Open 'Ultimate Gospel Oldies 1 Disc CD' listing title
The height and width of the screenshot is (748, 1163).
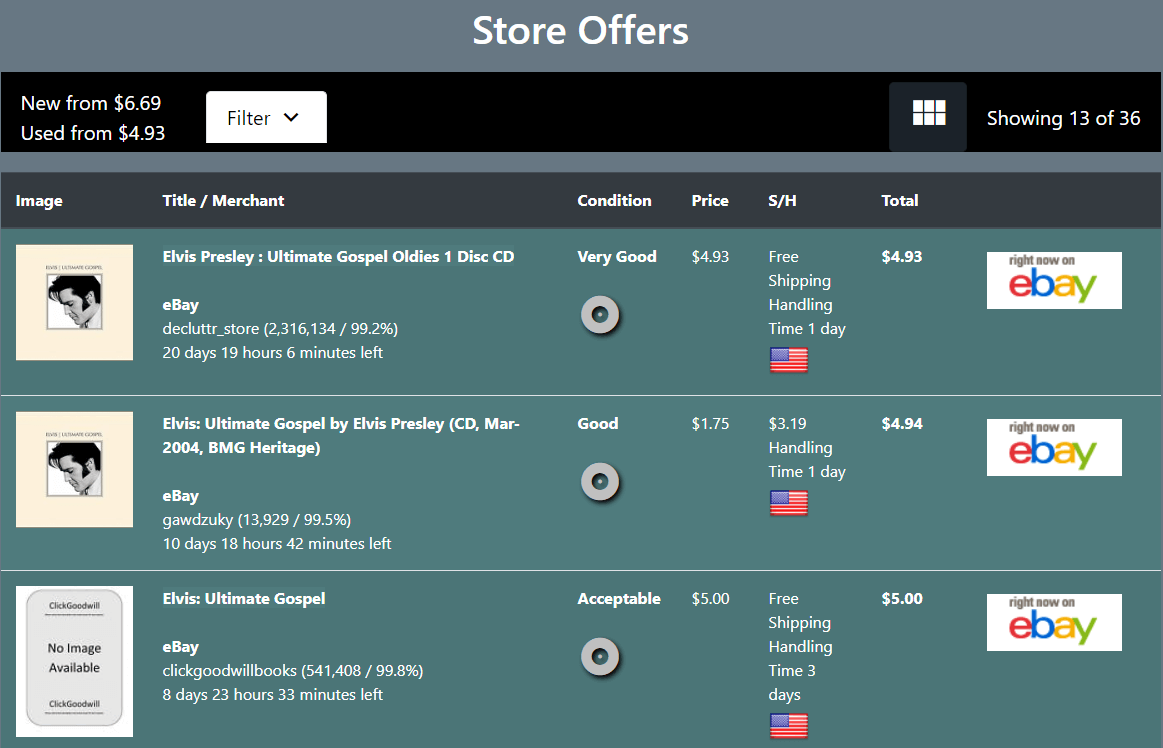[338, 257]
